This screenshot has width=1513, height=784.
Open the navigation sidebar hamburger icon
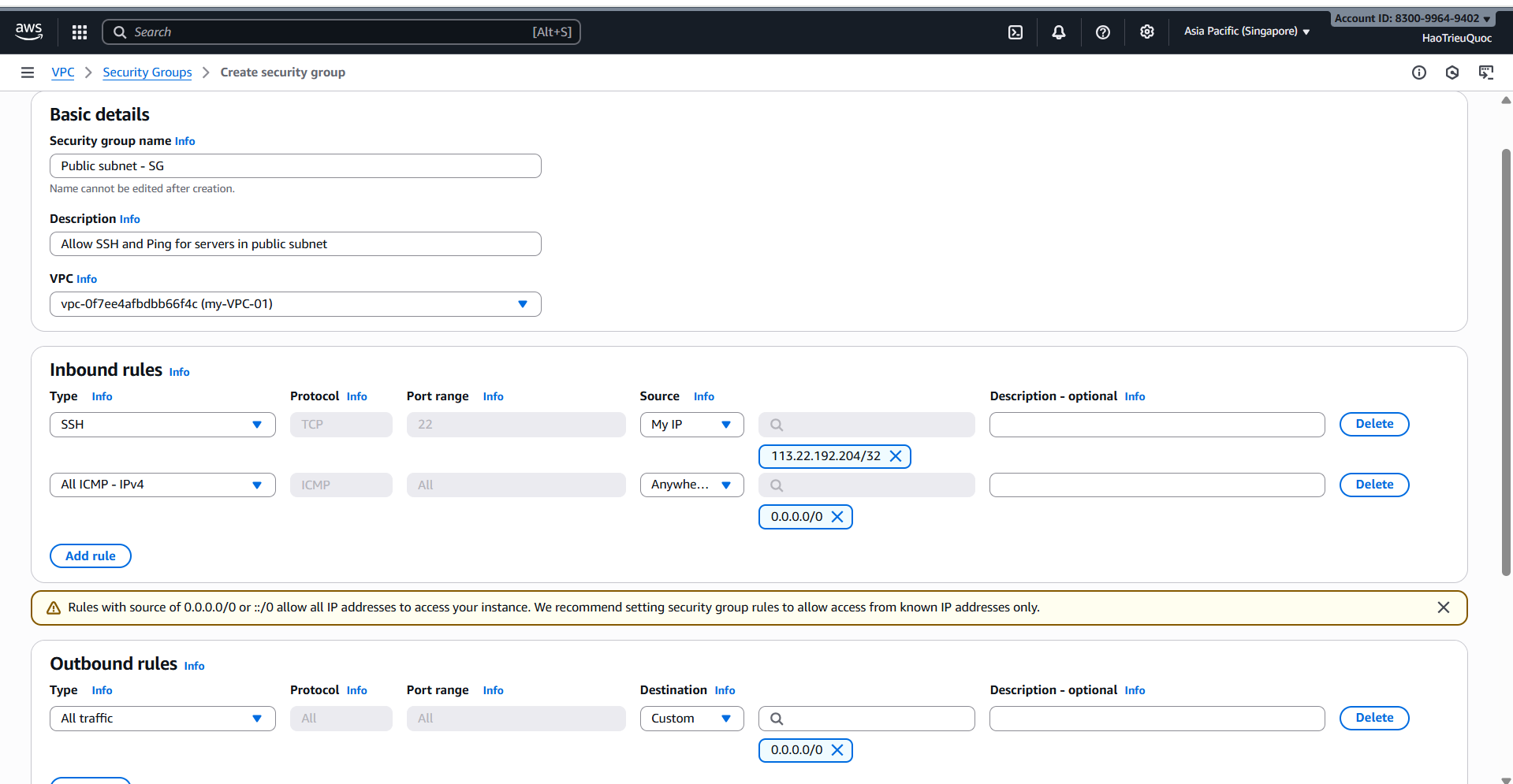point(28,72)
